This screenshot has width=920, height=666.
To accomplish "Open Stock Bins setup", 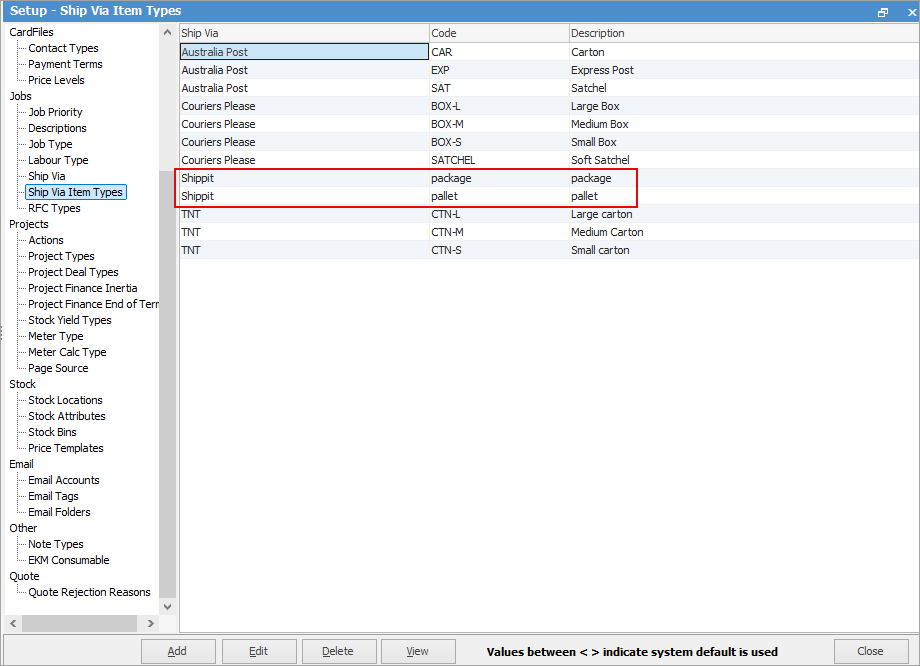I will (x=52, y=432).
